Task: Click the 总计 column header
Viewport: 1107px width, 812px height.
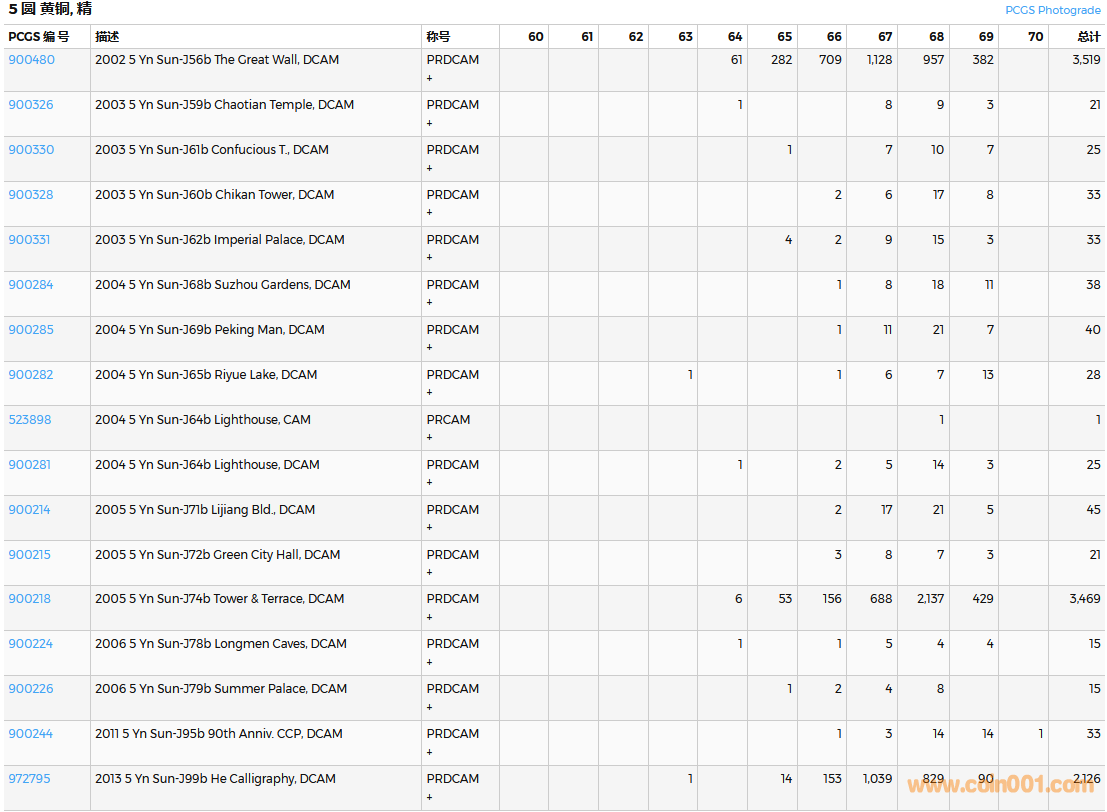Action: pos(1088,37)
